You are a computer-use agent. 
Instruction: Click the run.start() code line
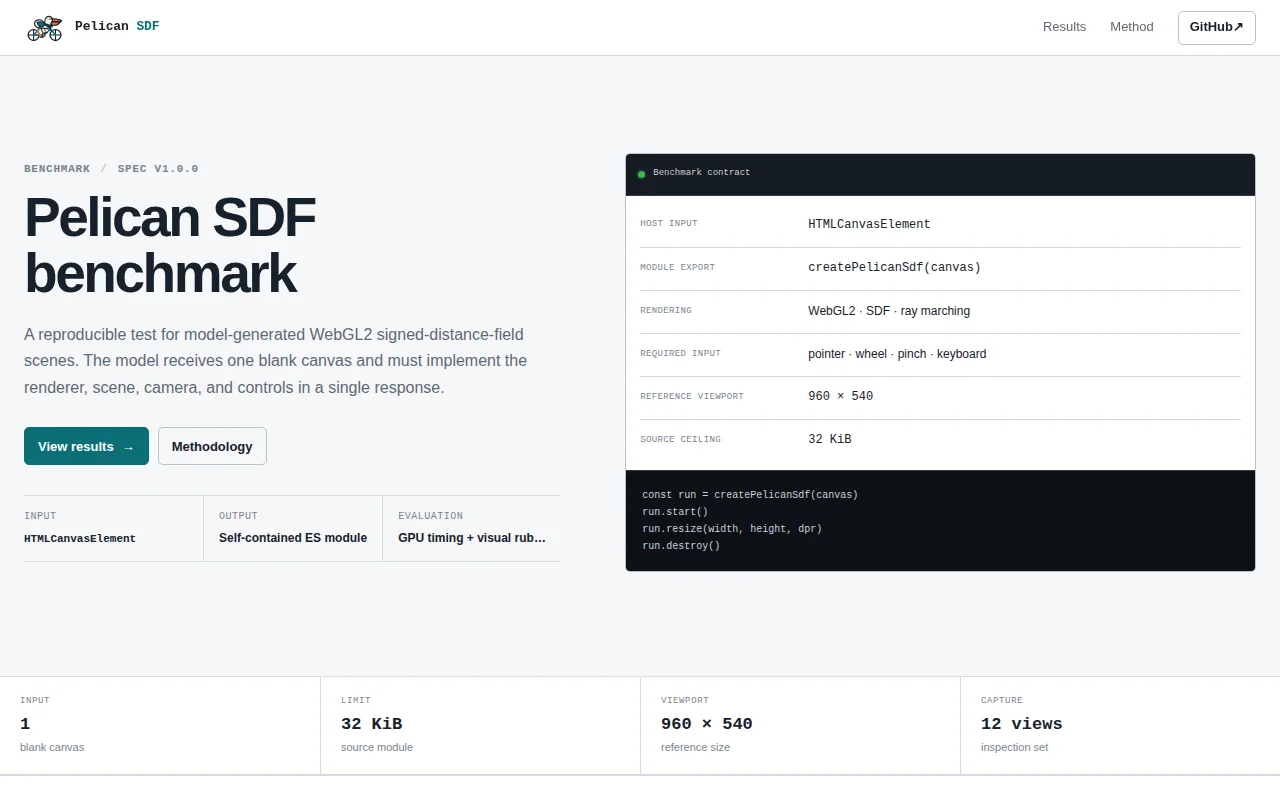pos(675,512)
